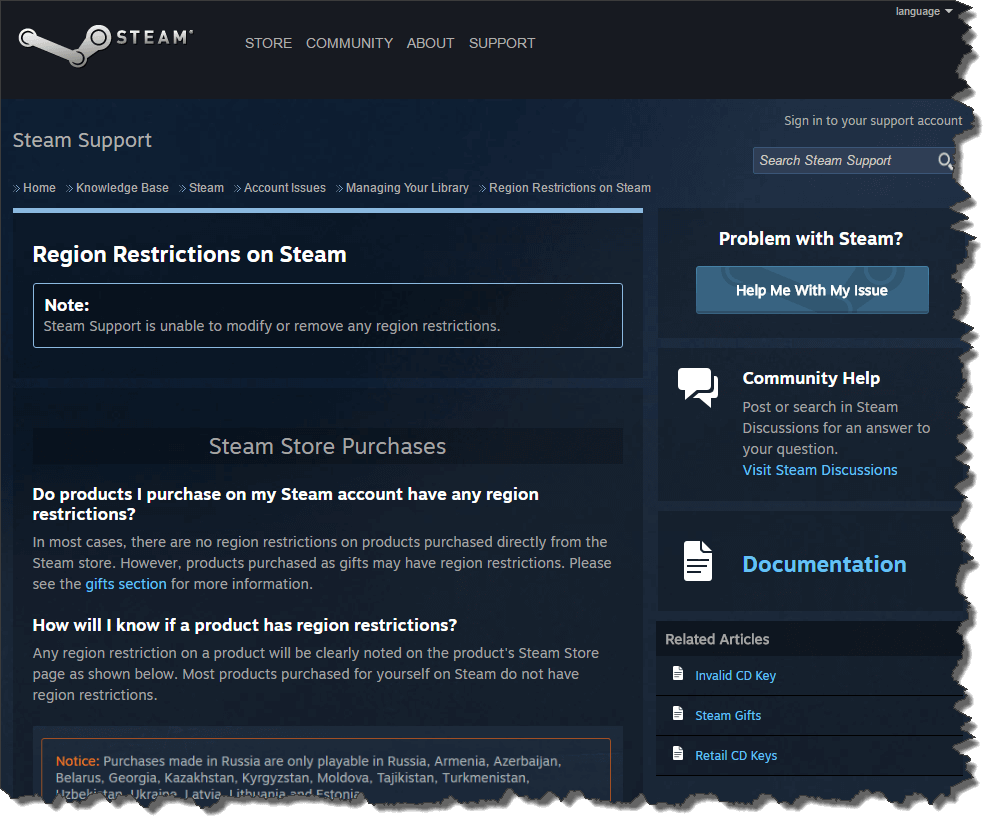Go to Knowledge Base breadcrumb
This screenshot has width=997, height=833.
122,188
